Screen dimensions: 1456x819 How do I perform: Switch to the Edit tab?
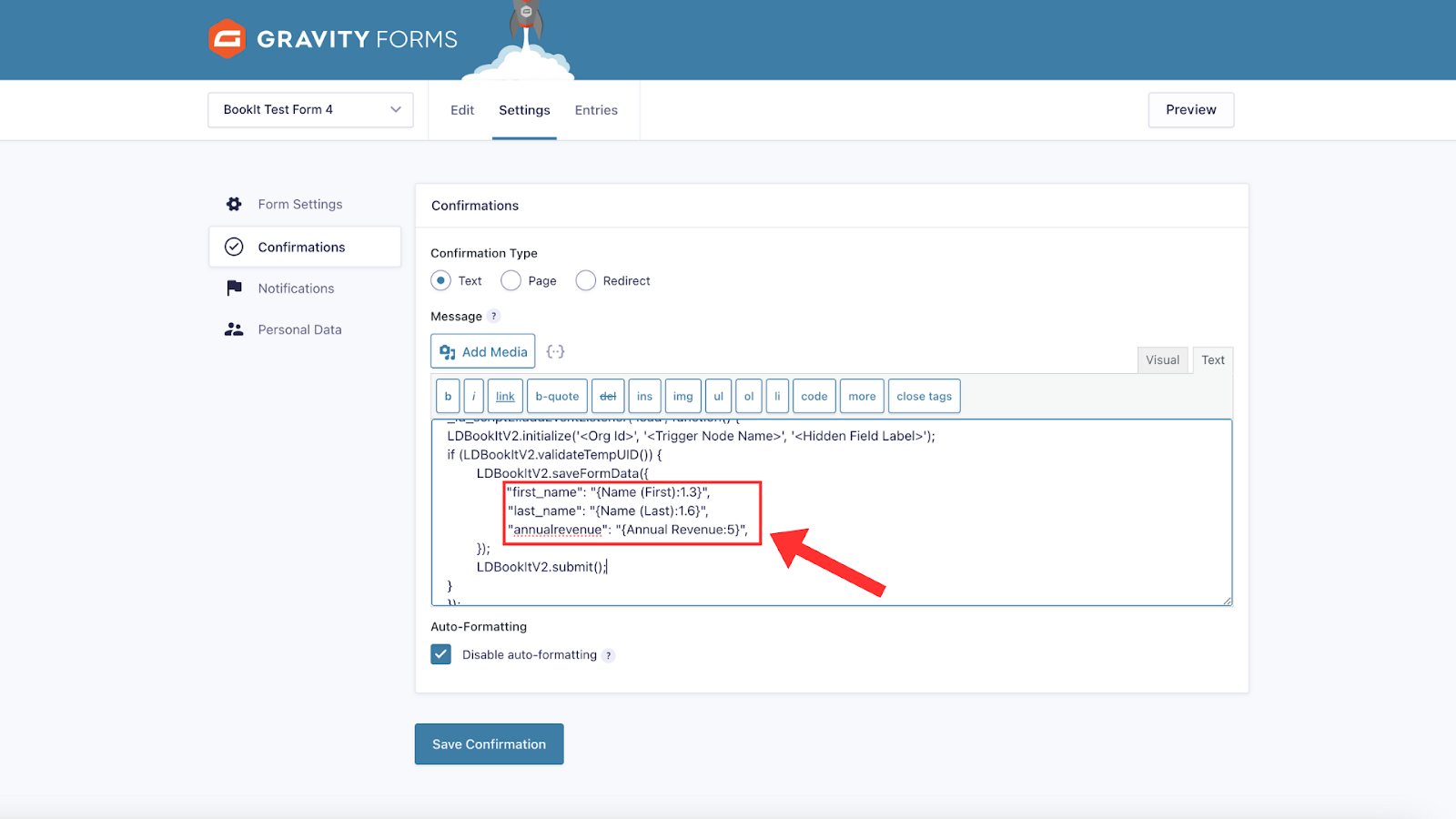coord(462,110)
